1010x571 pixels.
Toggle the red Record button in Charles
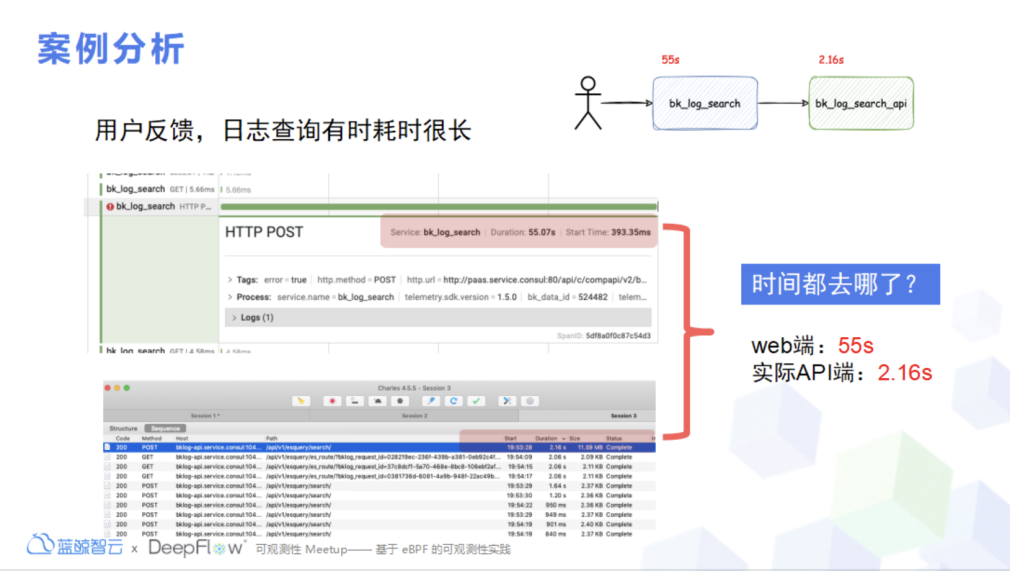[x=332, y=401]
